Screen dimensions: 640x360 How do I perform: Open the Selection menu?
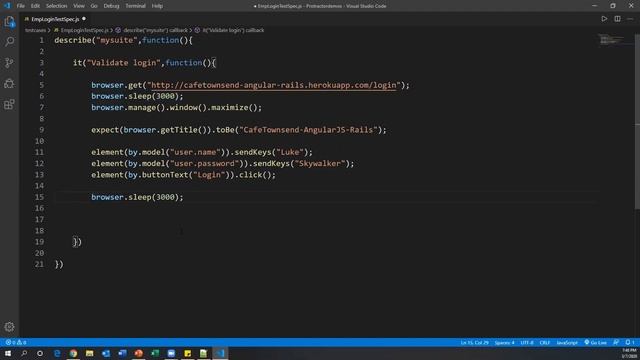coord(56,6)
